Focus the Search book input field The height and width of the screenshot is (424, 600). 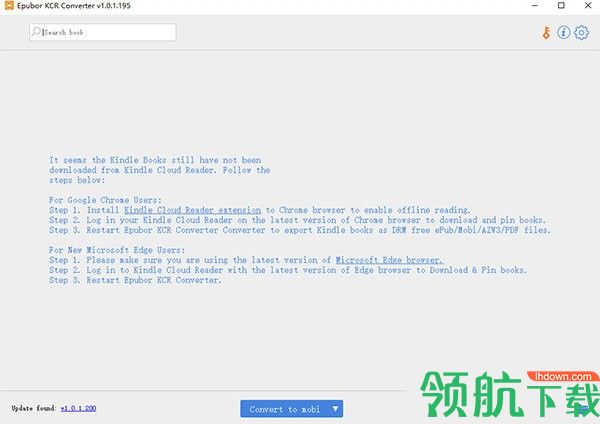103,32
